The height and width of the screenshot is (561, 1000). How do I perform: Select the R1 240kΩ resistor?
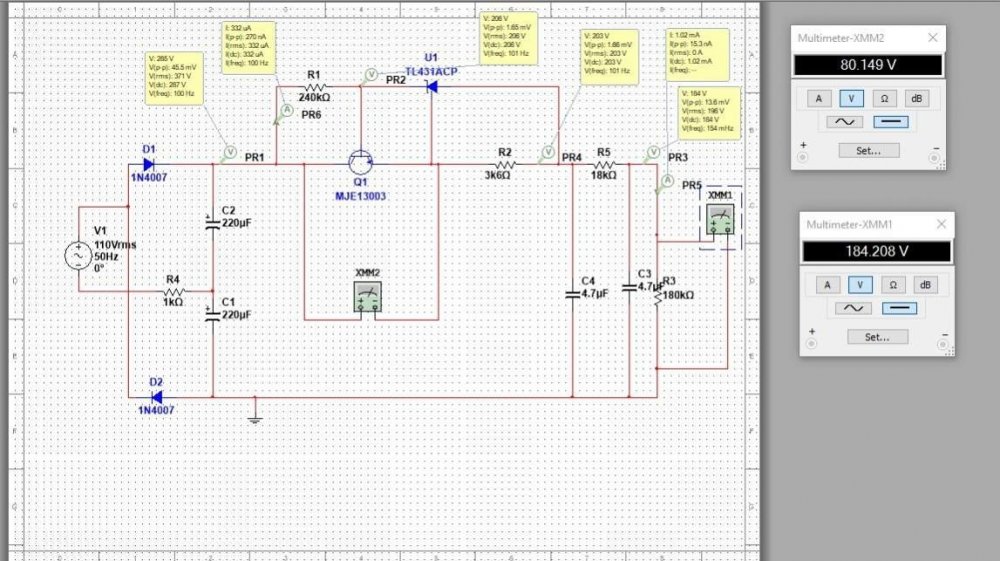[x=312, y=87]
